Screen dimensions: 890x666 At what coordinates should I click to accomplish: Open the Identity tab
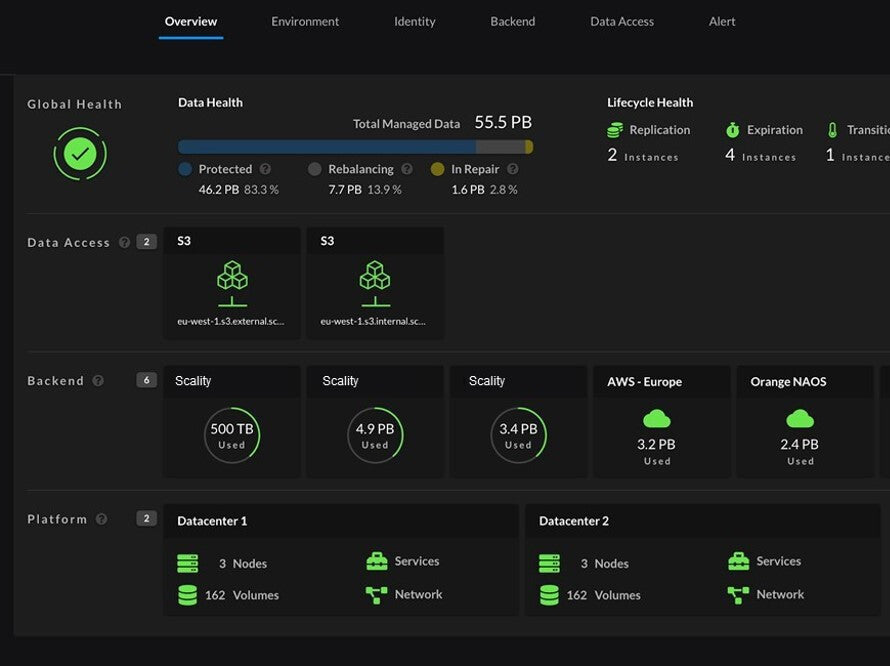414,21
